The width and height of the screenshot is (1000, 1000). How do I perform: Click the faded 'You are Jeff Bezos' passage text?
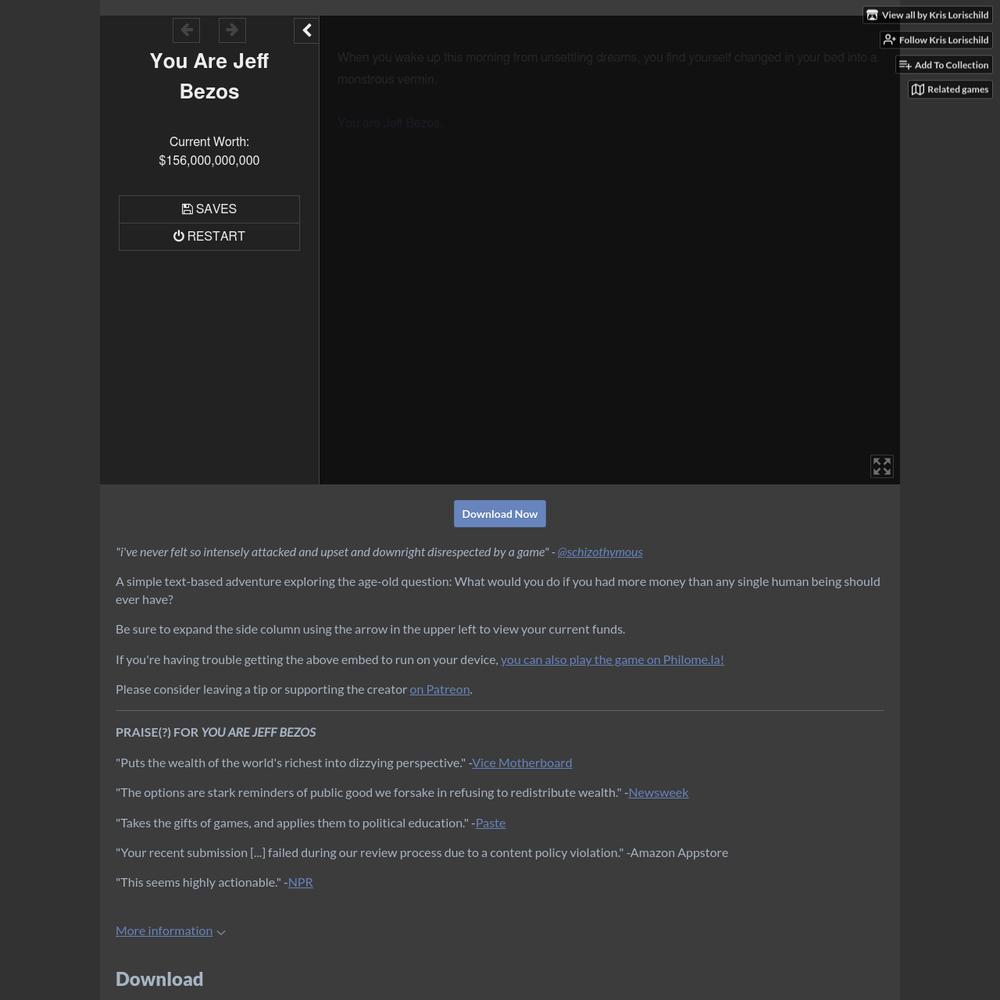pos(388,122)
